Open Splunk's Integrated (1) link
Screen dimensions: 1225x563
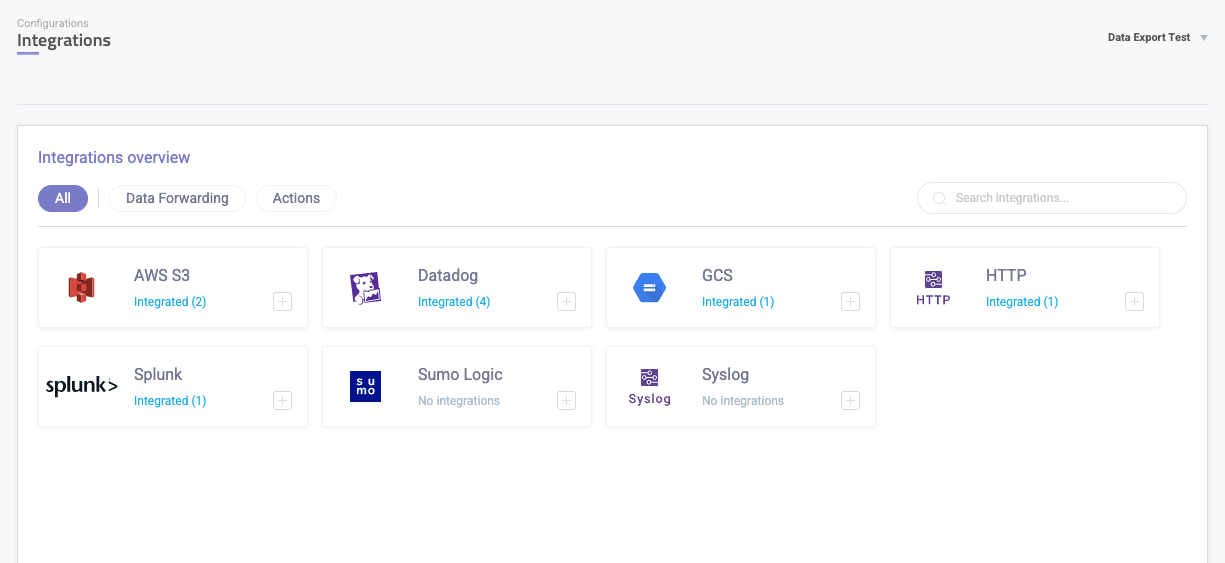(170, 401)
